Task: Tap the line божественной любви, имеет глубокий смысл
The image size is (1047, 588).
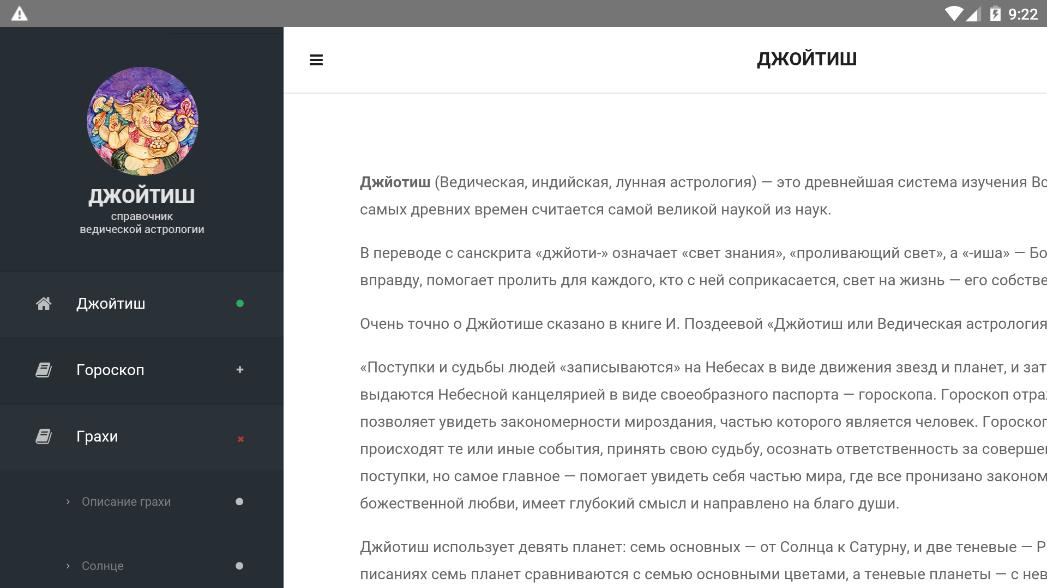Action: [x=630, y=503]
